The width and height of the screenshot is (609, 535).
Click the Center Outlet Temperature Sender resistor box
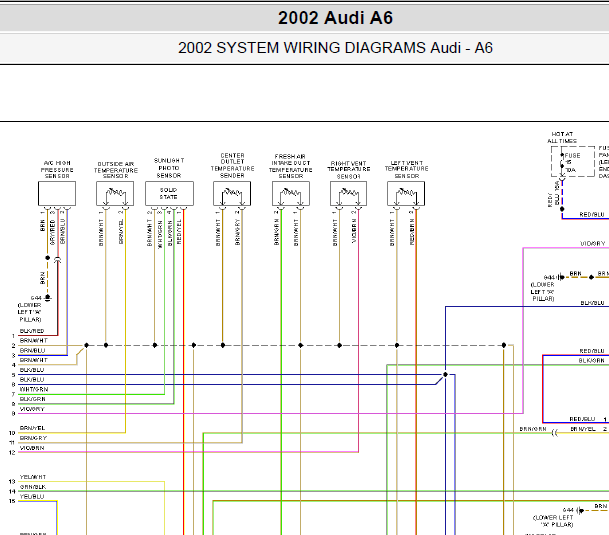click(232, 193)
